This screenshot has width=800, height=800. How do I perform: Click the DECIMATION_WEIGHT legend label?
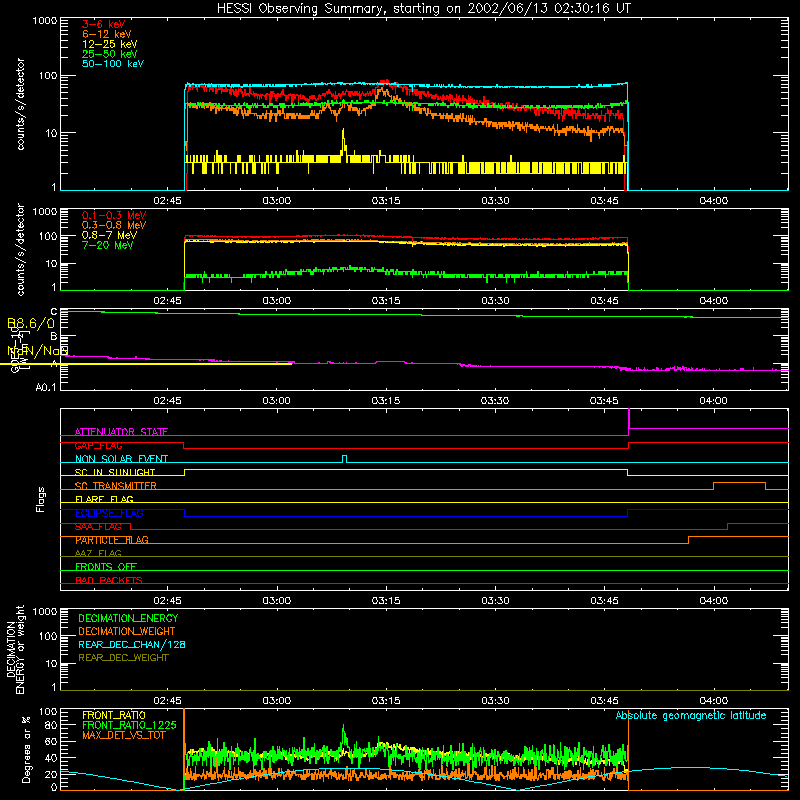[127, 632]
